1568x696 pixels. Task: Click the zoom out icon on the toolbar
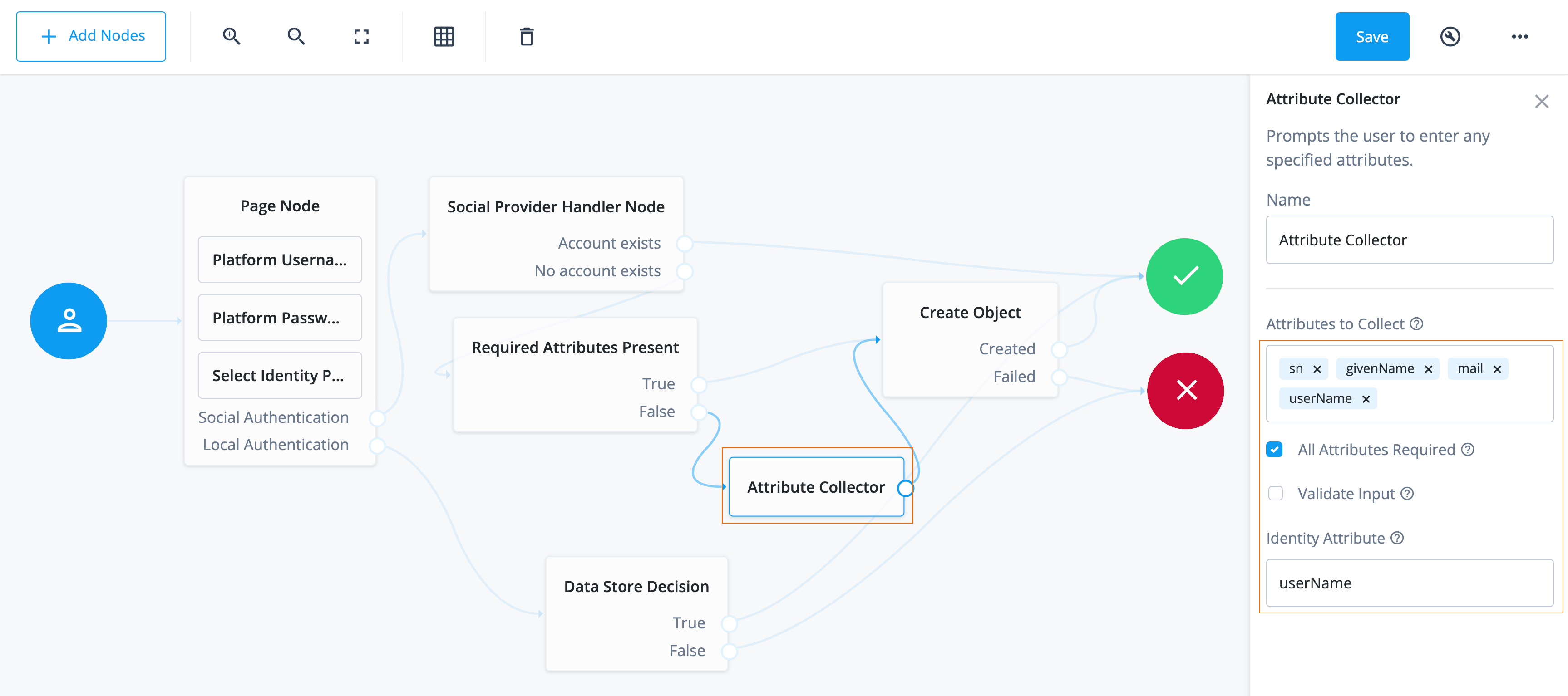pos(296,36)
